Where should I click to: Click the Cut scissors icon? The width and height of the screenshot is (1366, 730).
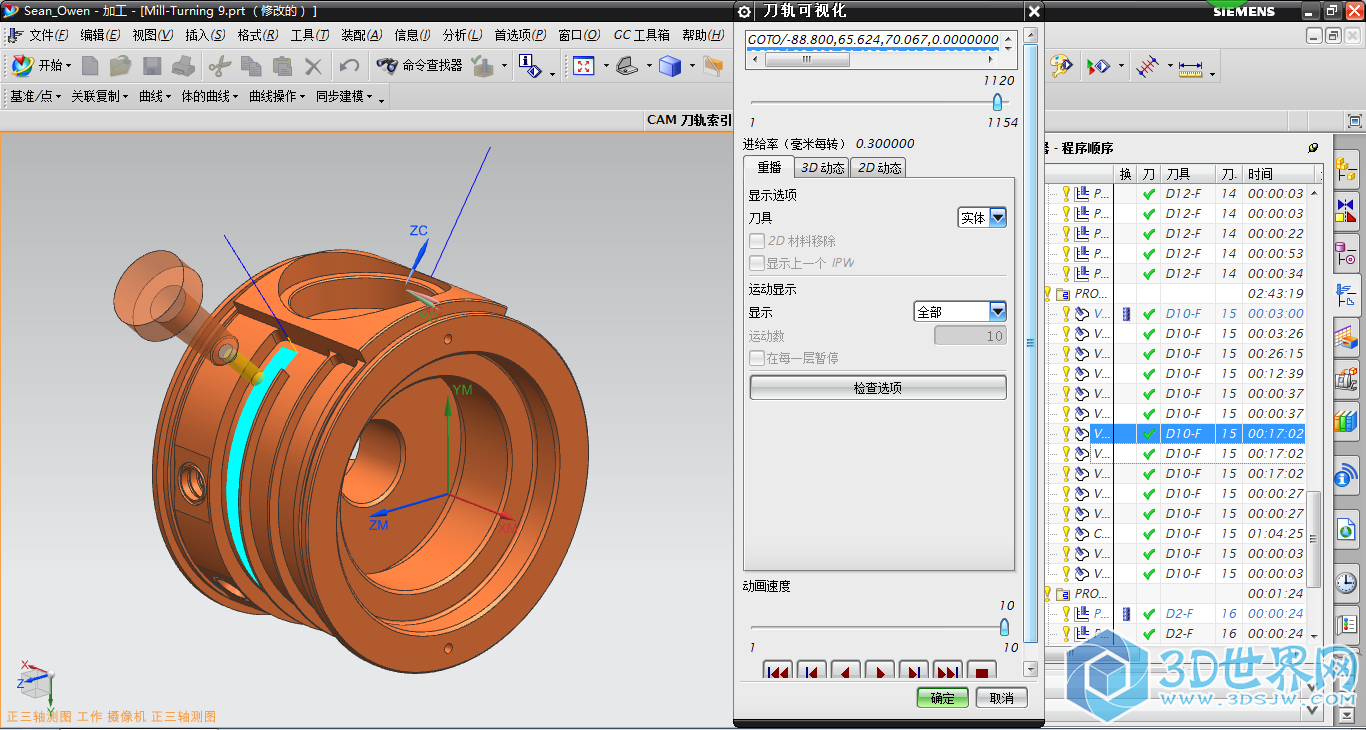[x=218, y=66]
